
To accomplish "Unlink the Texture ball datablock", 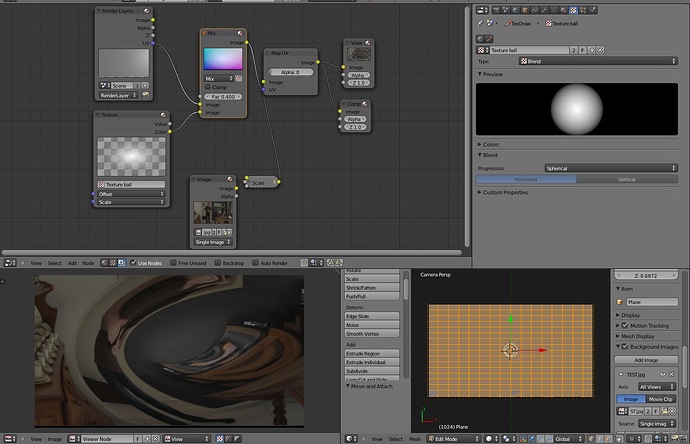I will pos(600,50).
